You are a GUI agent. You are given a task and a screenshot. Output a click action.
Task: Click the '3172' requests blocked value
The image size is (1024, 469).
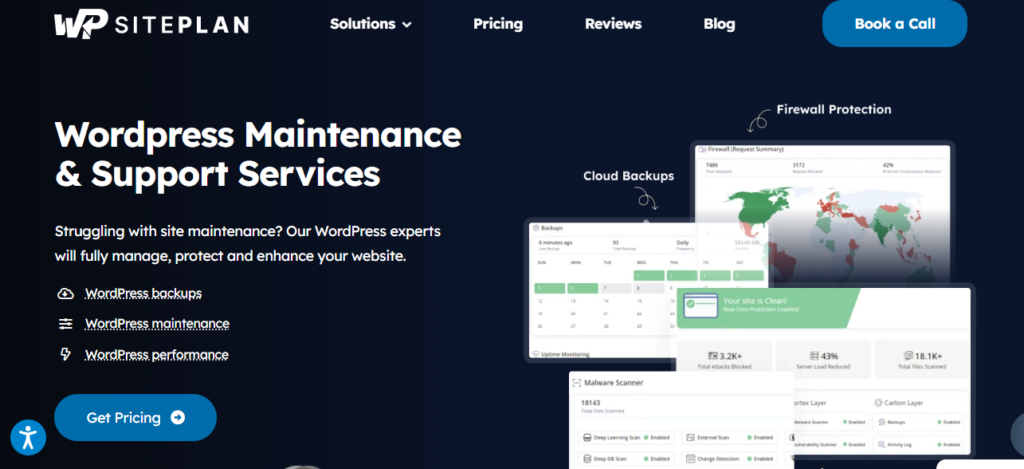[x=798, y=166]
